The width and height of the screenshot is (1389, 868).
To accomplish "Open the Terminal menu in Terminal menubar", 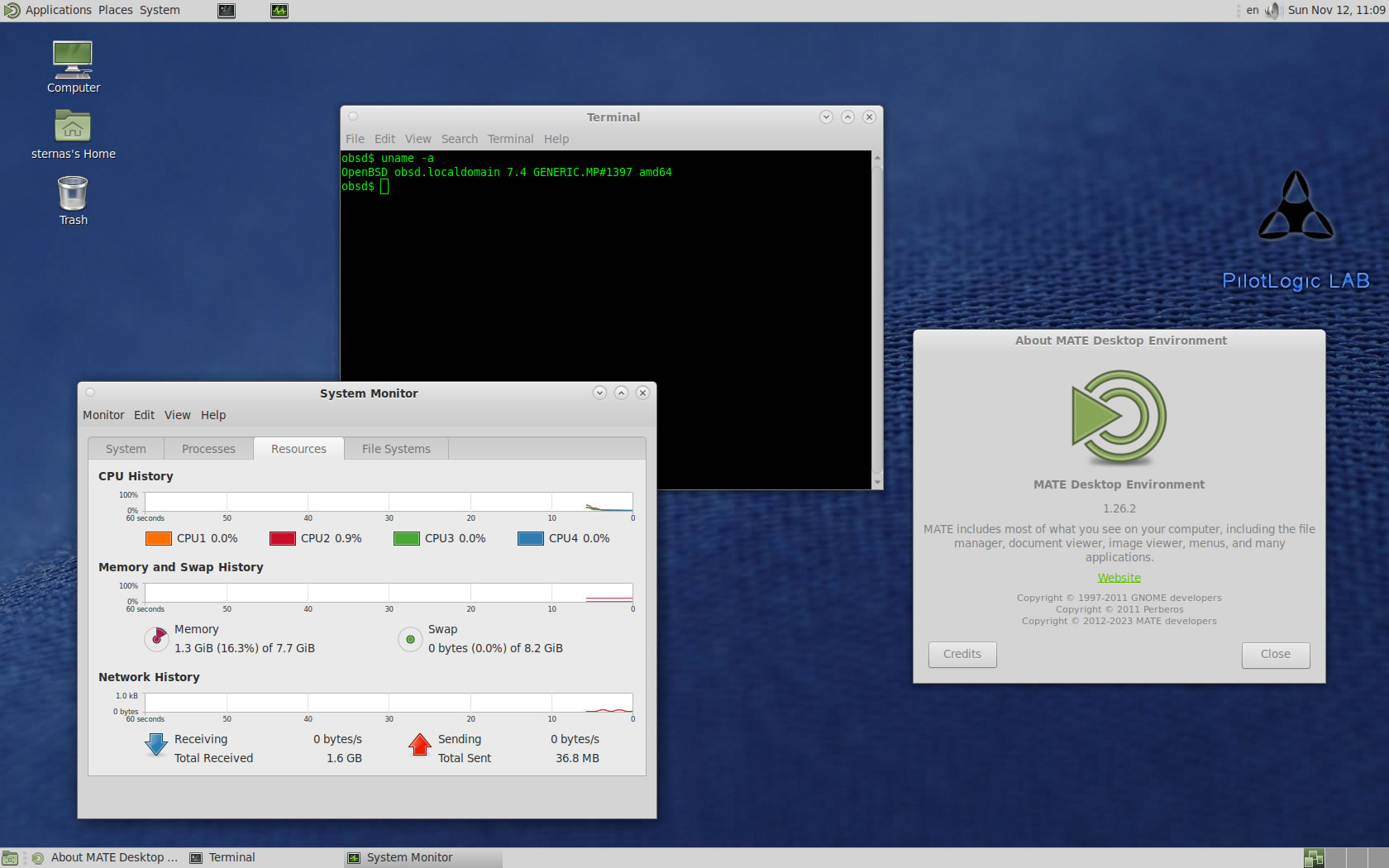I will [x=510, y=139].
